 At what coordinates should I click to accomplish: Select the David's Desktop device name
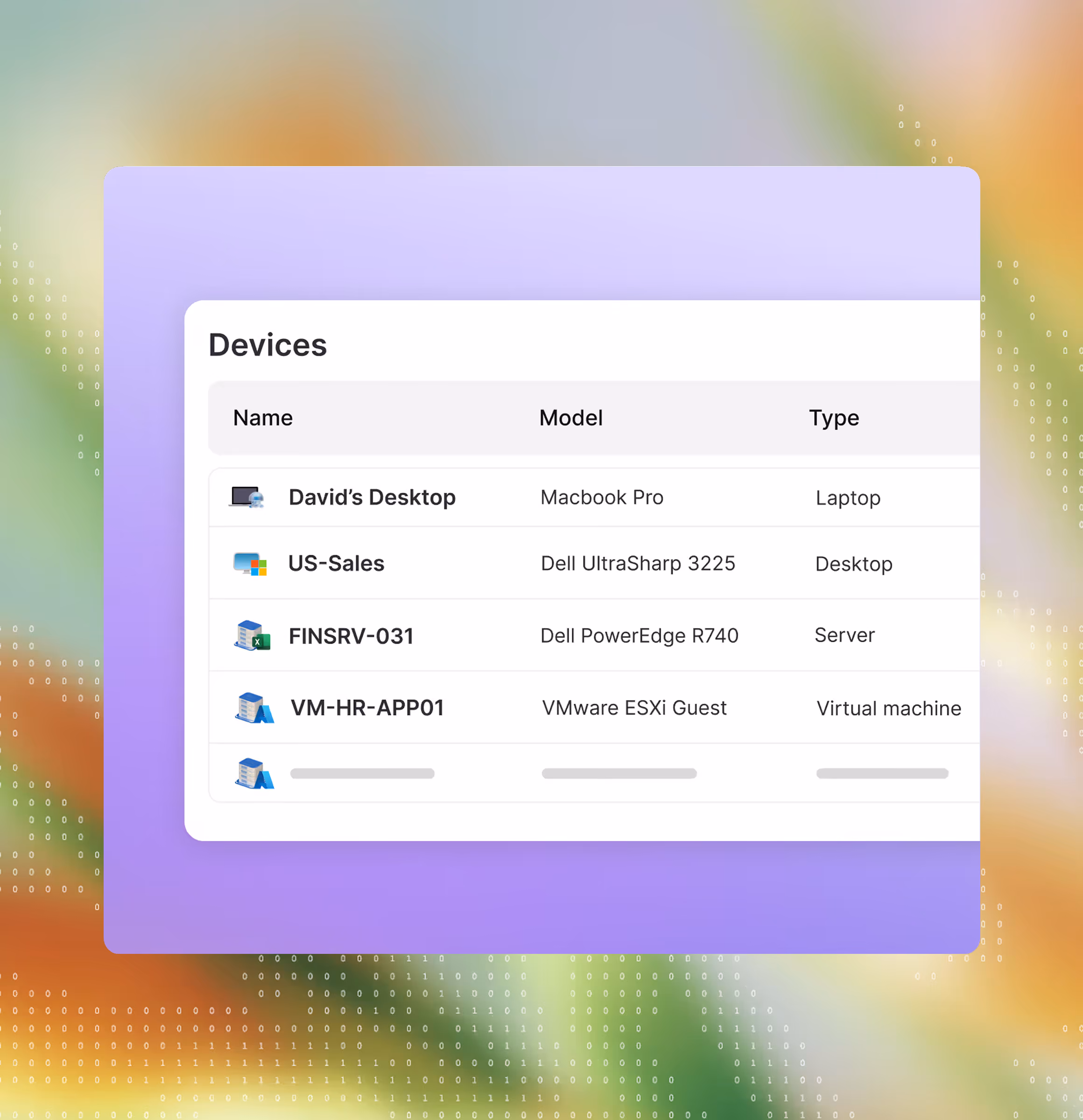[372, 497]
